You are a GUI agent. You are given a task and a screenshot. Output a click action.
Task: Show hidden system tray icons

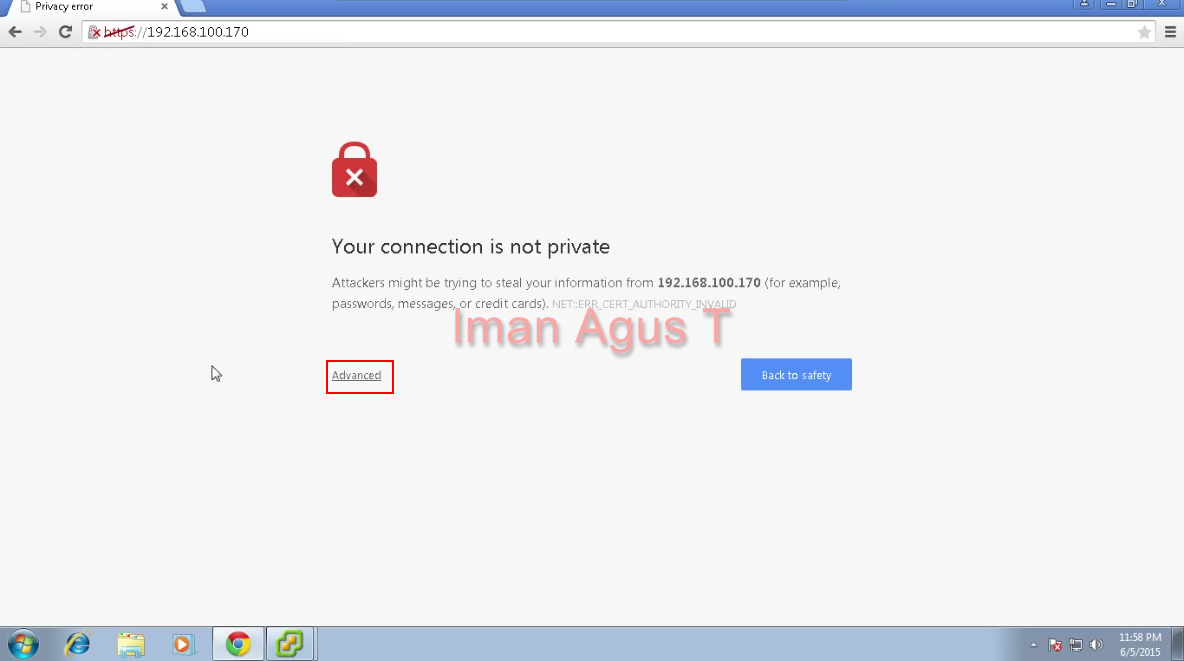1033,645
